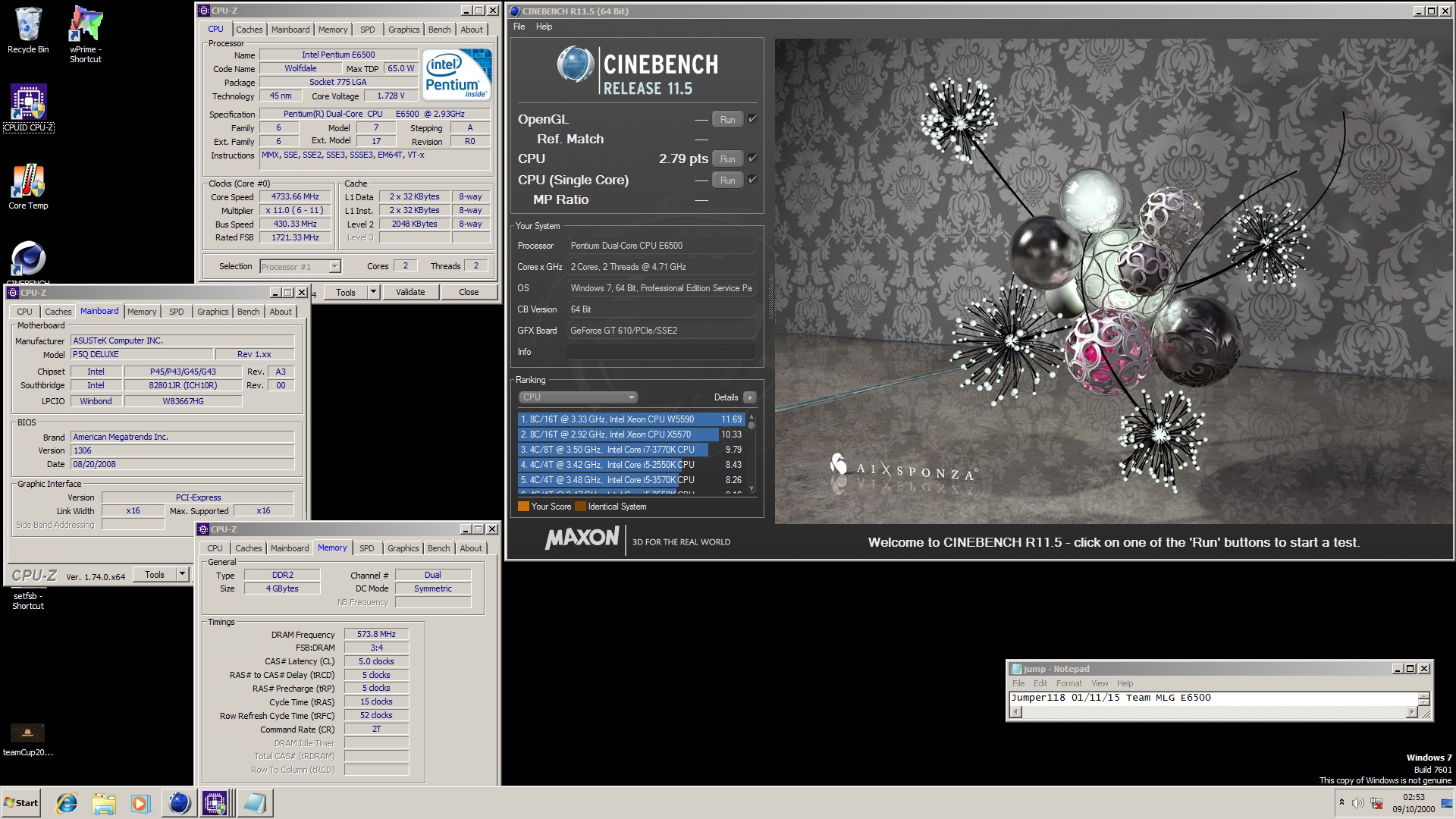
Task: Click the Close button in CPU-Z
Action: 469,292
